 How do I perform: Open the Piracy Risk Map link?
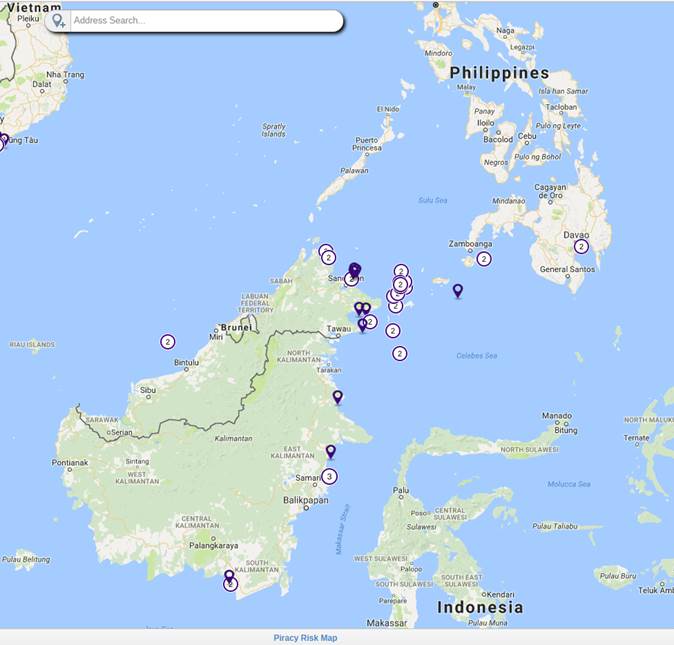[305, 638]
